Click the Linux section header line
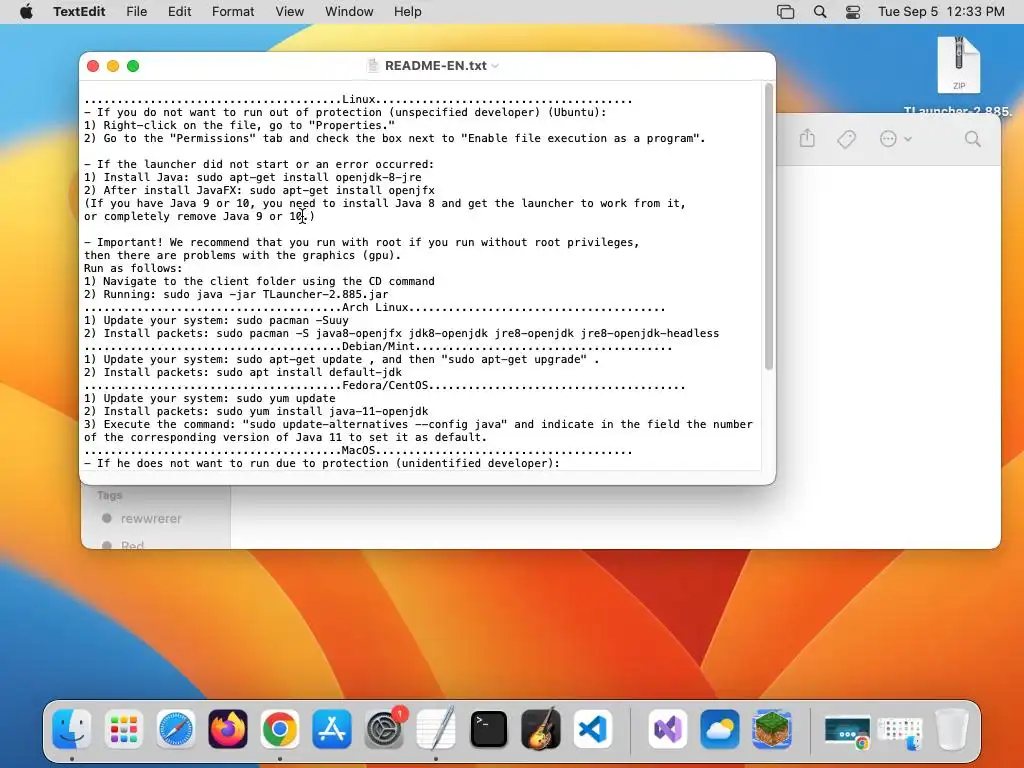 click(358, 99)
